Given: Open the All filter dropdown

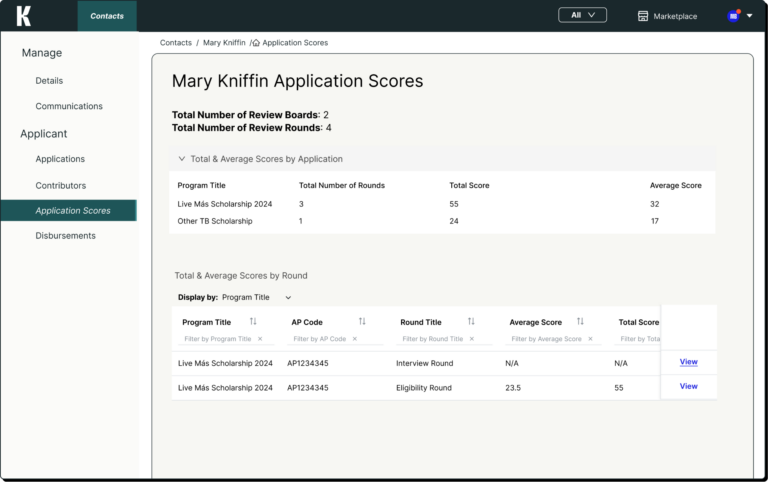Looking at the screenshot, I should click(582, 15).
